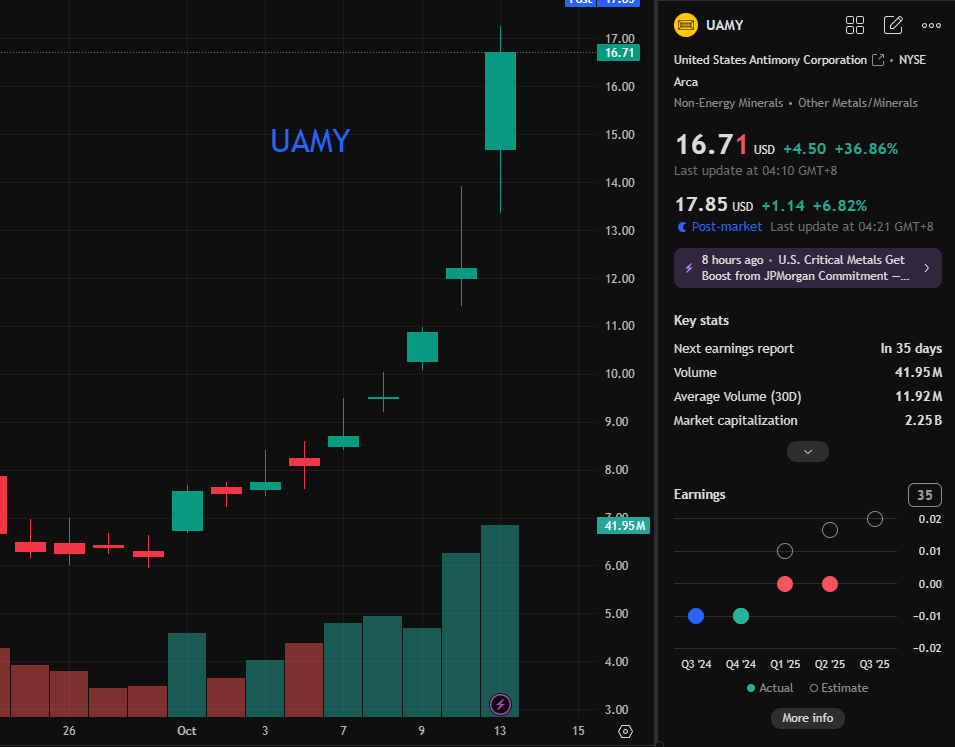The height and width of the screenshot is (747, 955).
Task: Click the Q1 '25 red actual earnings dot
Action: point(785,584)
